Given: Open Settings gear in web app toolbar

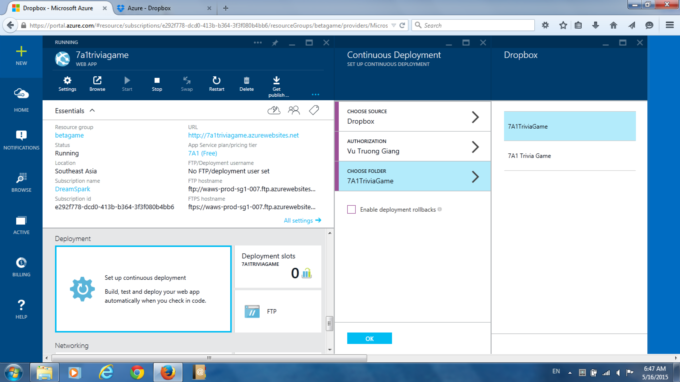Looking at the screenshot, I should point(67,84).
